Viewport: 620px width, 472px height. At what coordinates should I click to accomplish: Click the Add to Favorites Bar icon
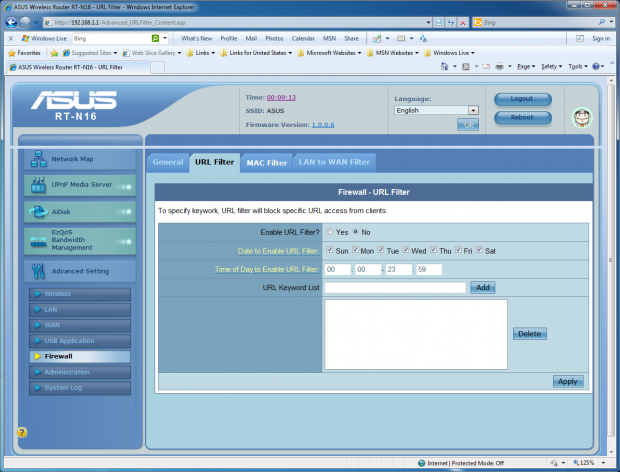point(55,53)
